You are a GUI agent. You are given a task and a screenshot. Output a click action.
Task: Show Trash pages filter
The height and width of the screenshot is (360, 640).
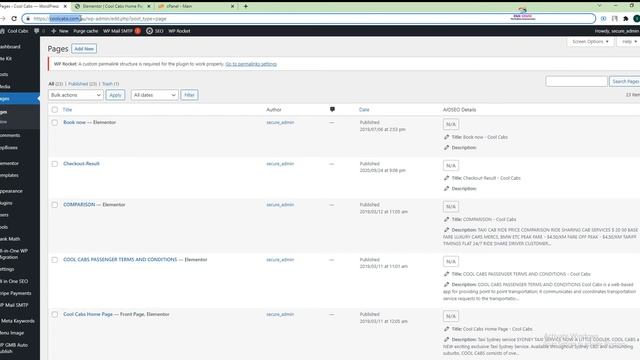click(110, 84)
